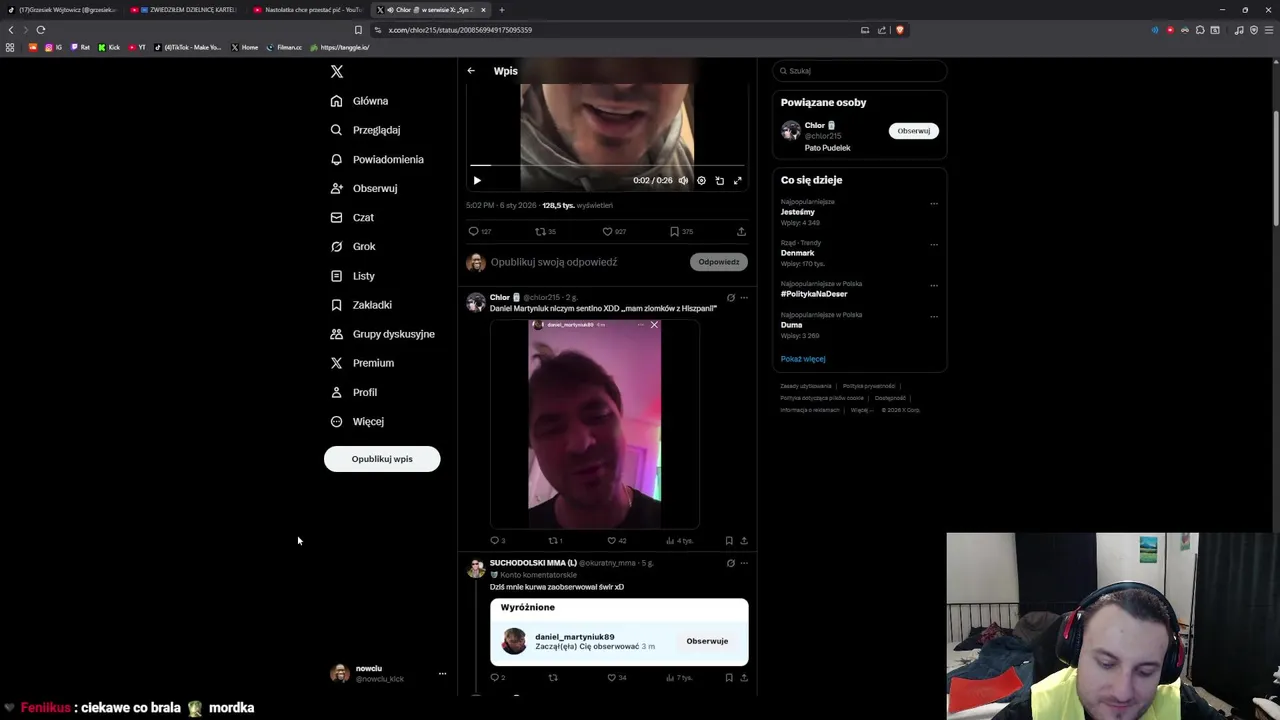This screenshot has width=1280, height=720.
Task: Open the #PolitykaNaDeser trend
Action: coord(814,294)
